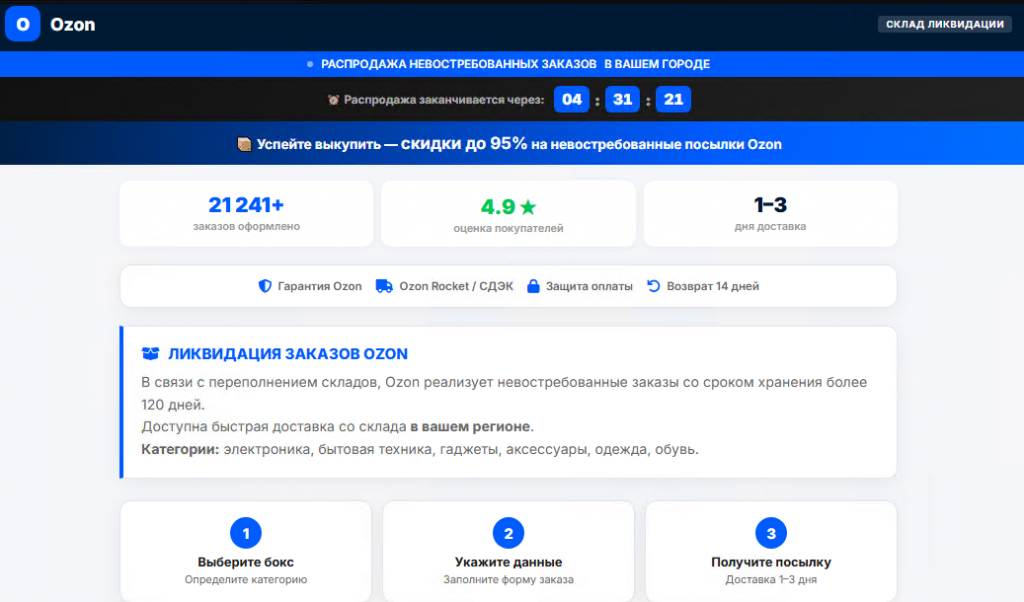
Task: Click the return arrow icon by Возврат
Action: pos(653,286)
